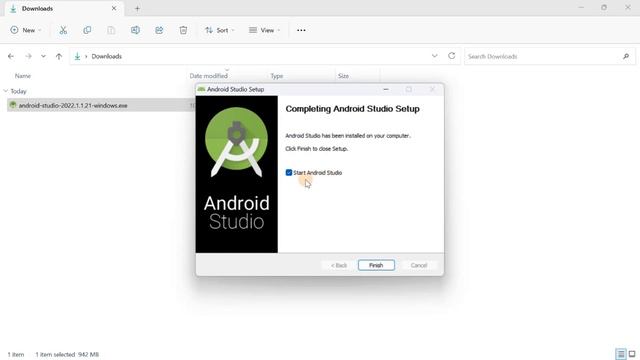Refresh the Downloads folder
Image resolution: width=640 pixels, height=360 pixels.
(451, 56)
